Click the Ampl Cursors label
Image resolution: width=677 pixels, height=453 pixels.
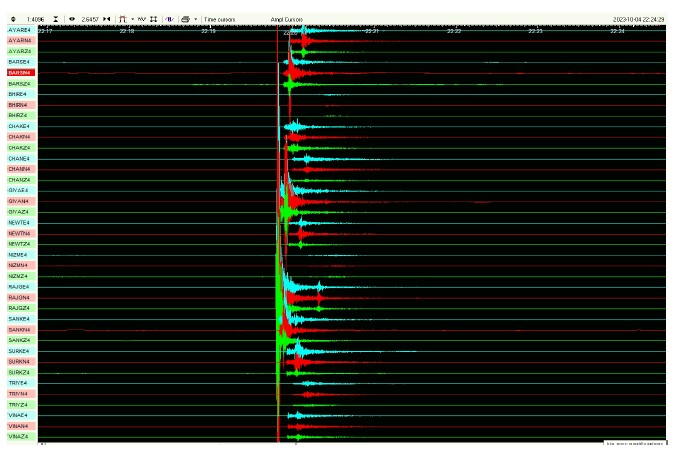[x=287, y=19]
